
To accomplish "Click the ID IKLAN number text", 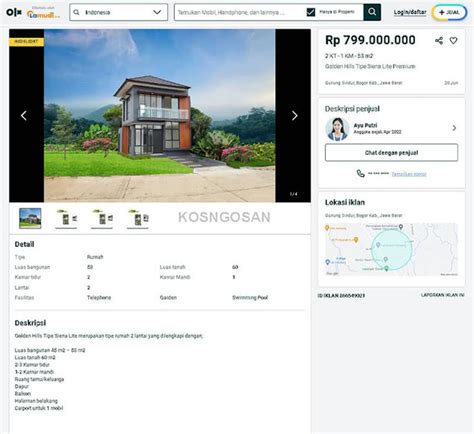I will (341, 296).
